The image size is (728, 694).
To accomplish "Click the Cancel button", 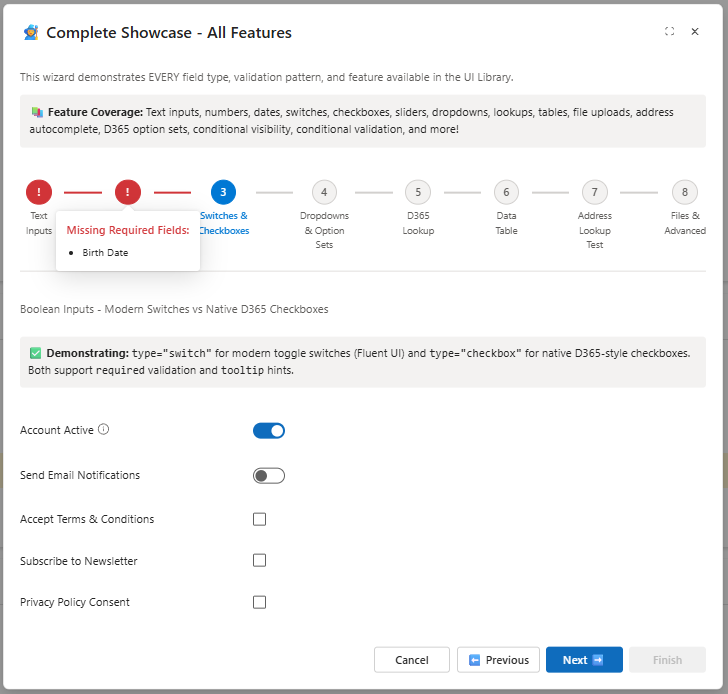I will coord(412,660).
